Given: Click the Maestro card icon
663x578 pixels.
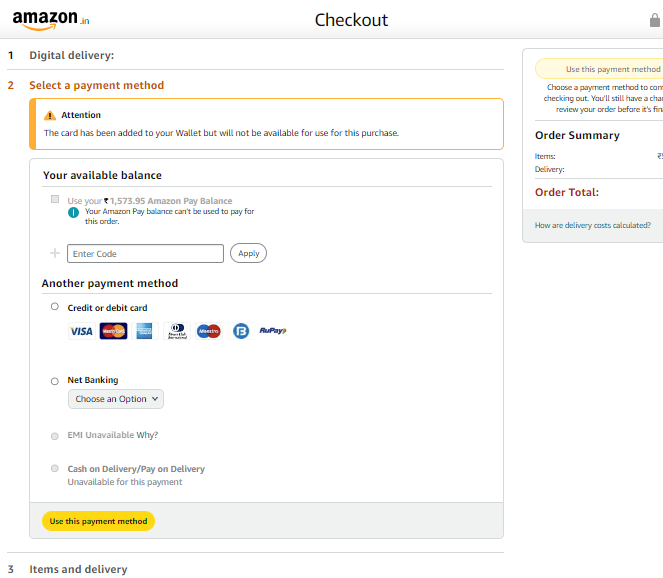Looking at the screenshot, I should [x=208, y=331].
